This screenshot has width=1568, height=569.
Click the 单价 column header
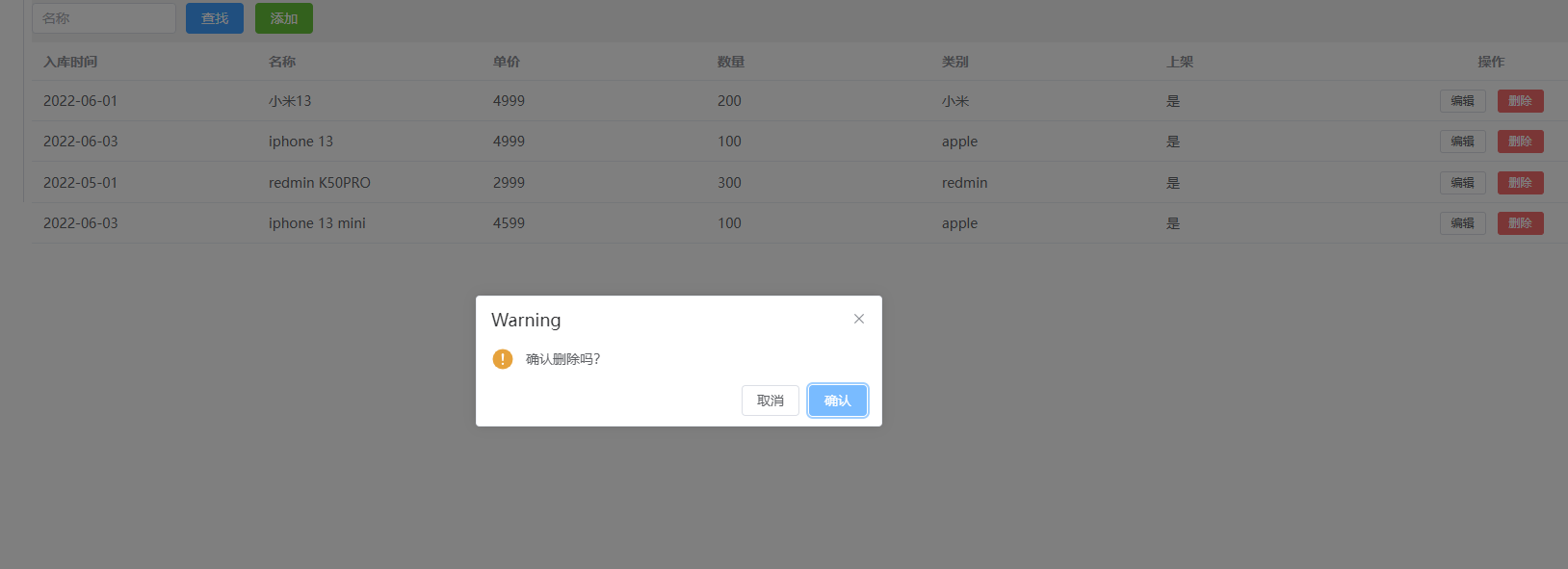(507, 61)
